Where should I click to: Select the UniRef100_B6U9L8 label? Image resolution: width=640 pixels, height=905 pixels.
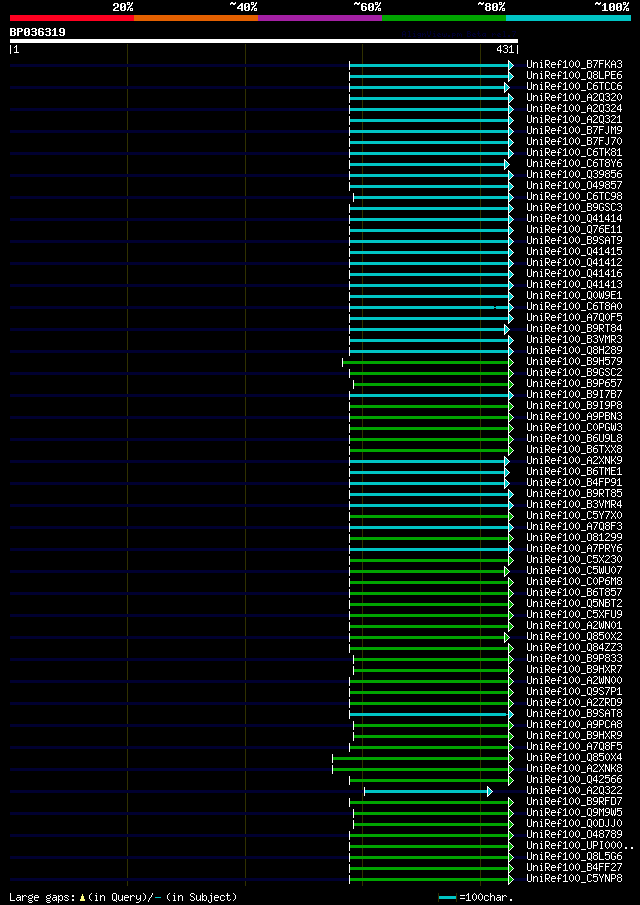click(x=574, y=438)
